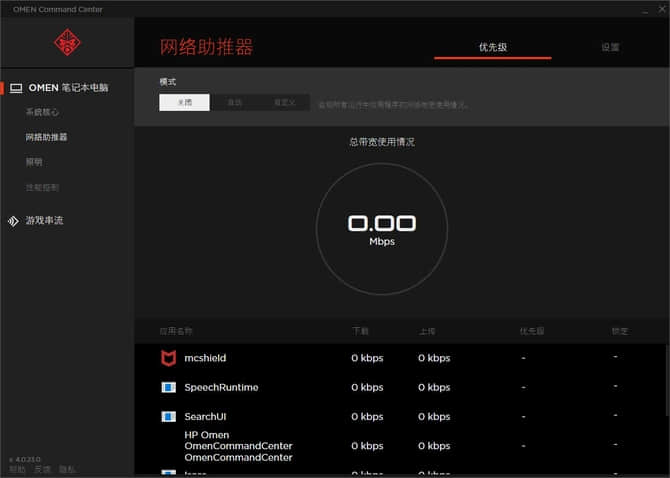Select the mcshield row name
The height and width of the screenshot is (478, 670).
click(x=205, y=358)
